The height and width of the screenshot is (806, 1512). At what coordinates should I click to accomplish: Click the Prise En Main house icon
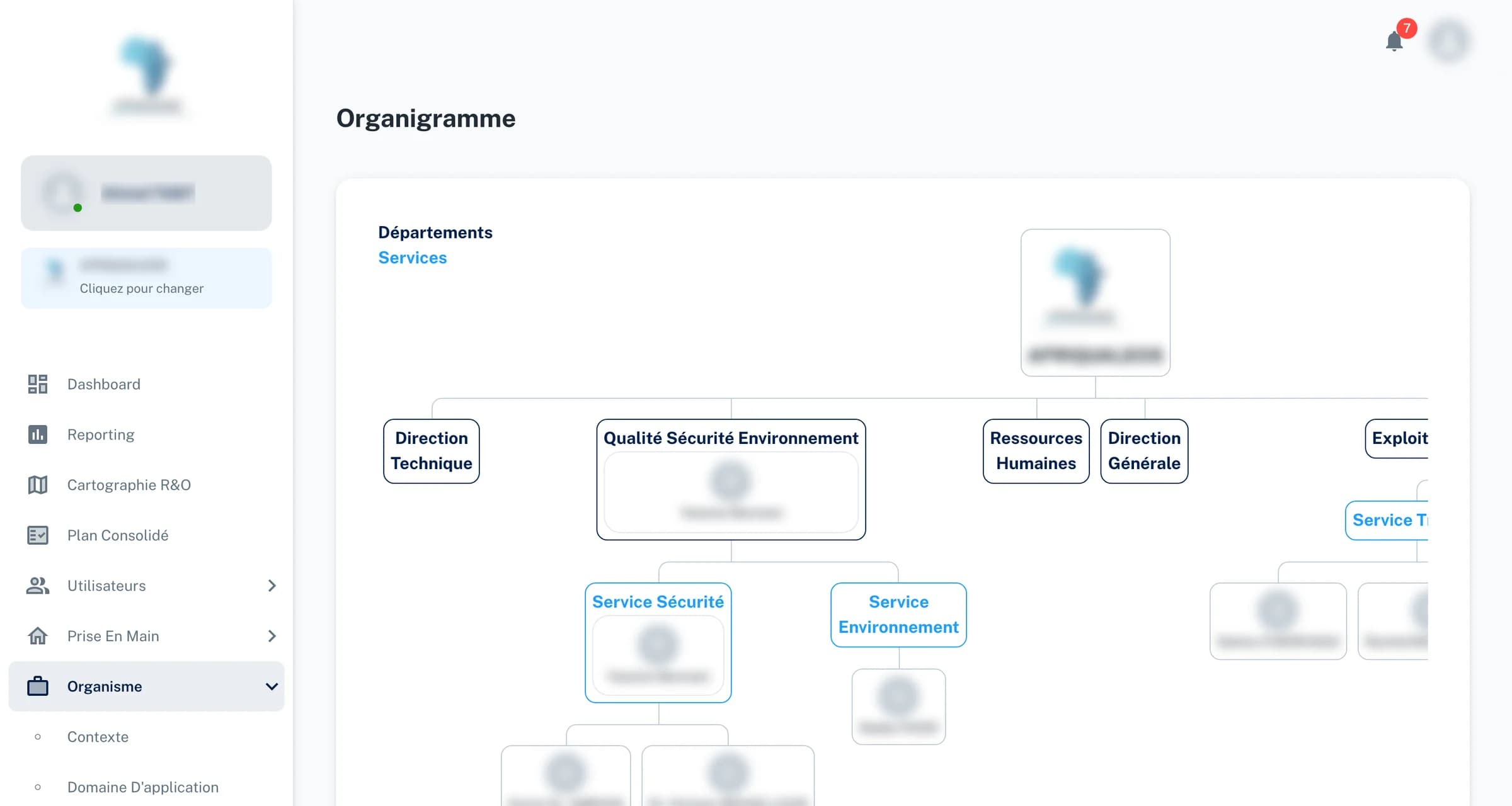(38, 636)
